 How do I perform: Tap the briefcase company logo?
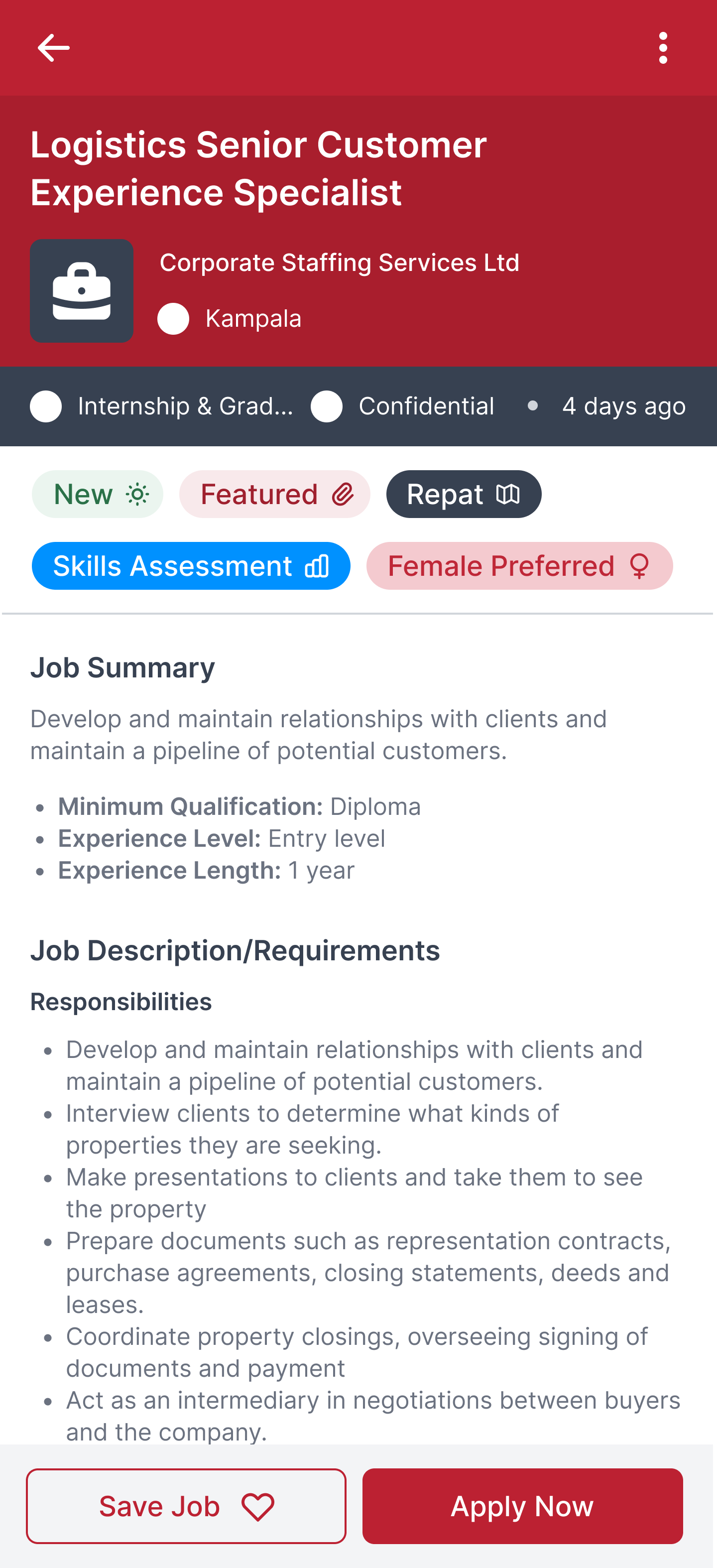click(x=82, y=291)
